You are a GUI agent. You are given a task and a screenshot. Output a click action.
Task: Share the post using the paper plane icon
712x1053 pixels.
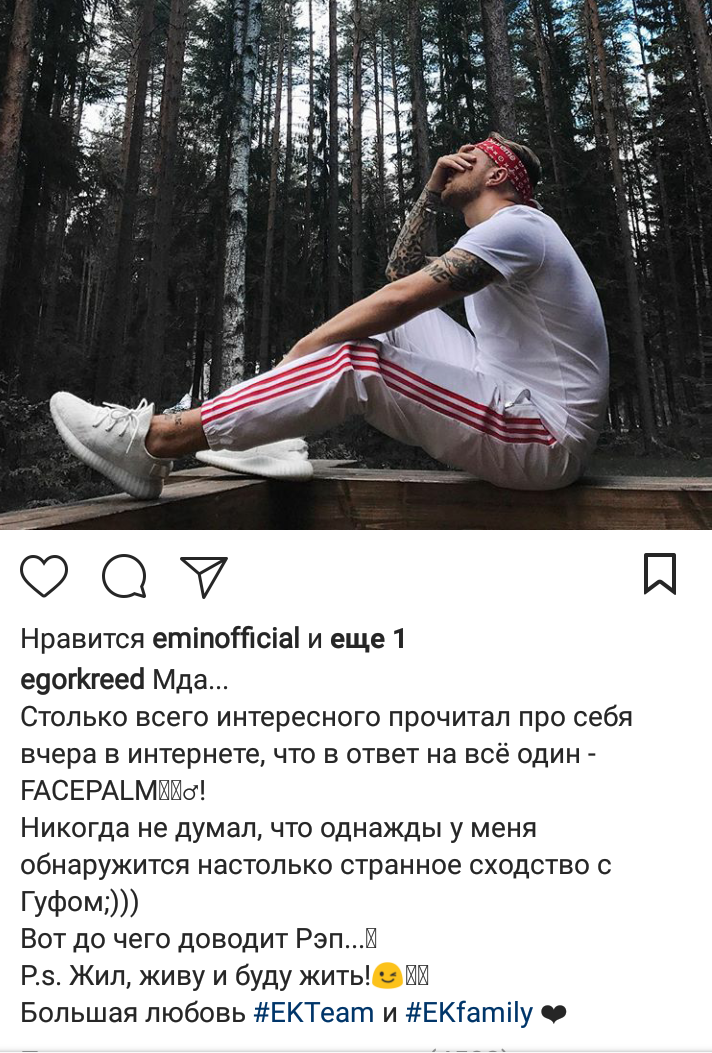[204, 576]
